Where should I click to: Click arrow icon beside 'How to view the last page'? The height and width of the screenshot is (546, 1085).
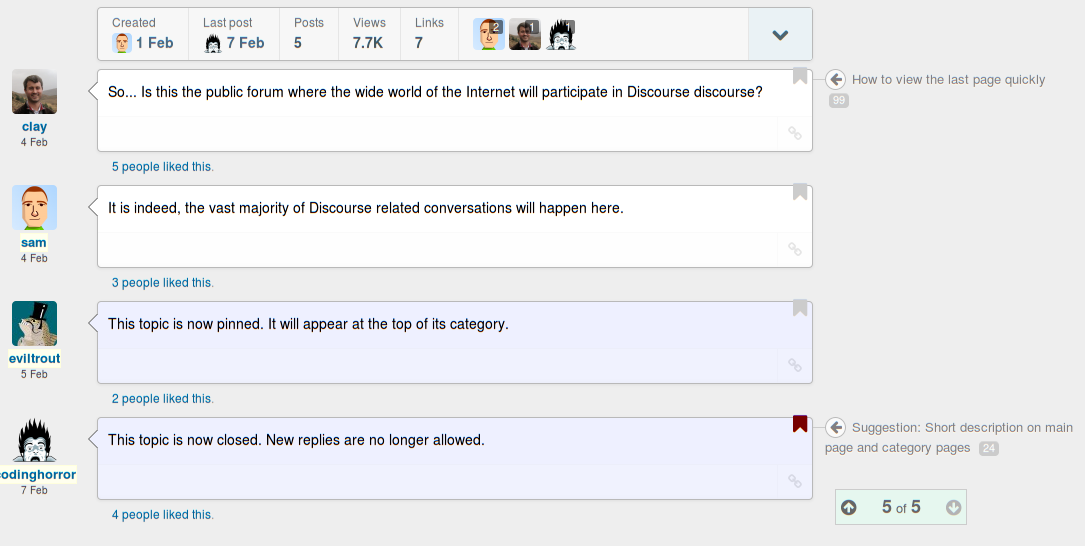(x=835, y=80)
